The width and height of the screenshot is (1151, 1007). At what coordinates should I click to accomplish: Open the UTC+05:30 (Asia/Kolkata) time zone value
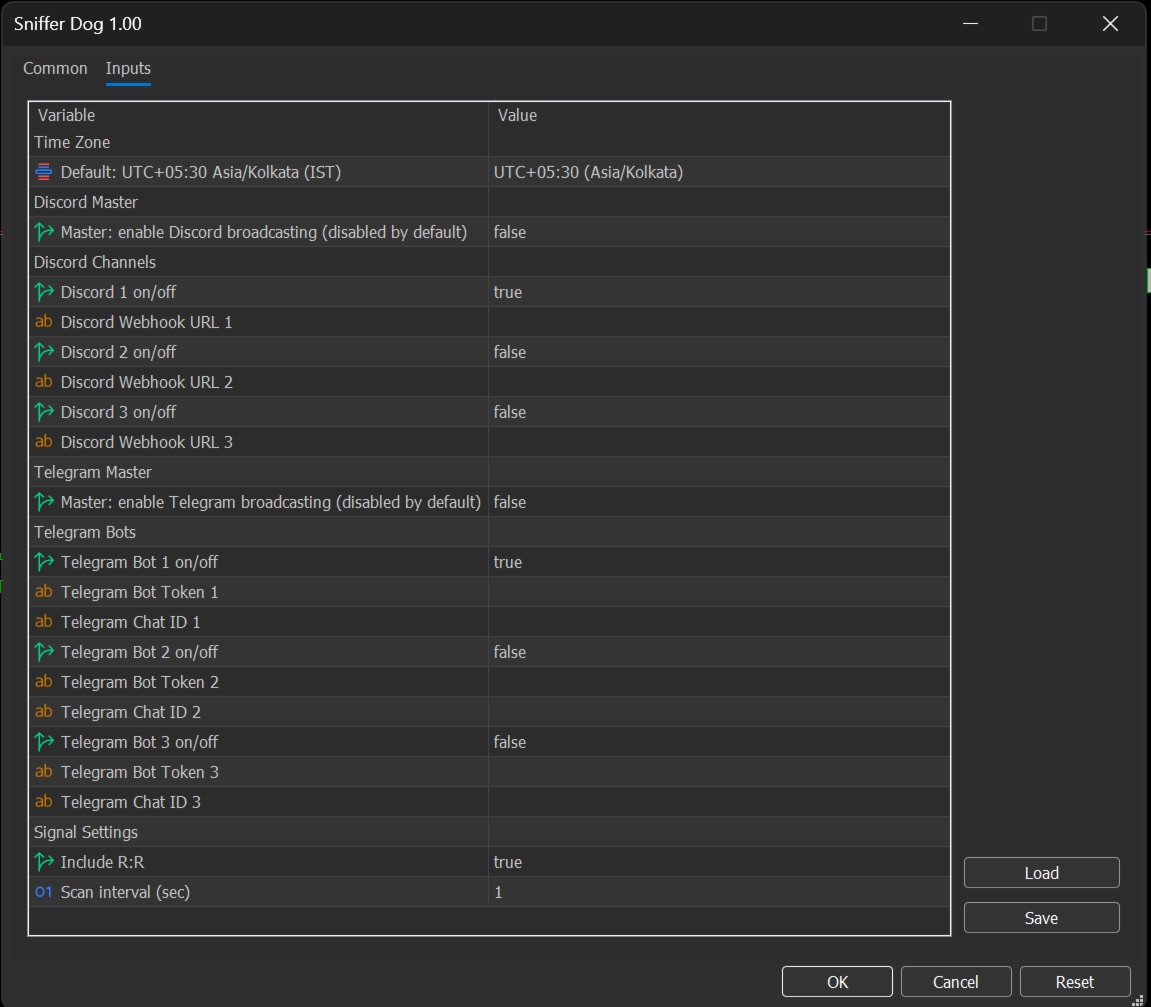(x=719, y=172)
